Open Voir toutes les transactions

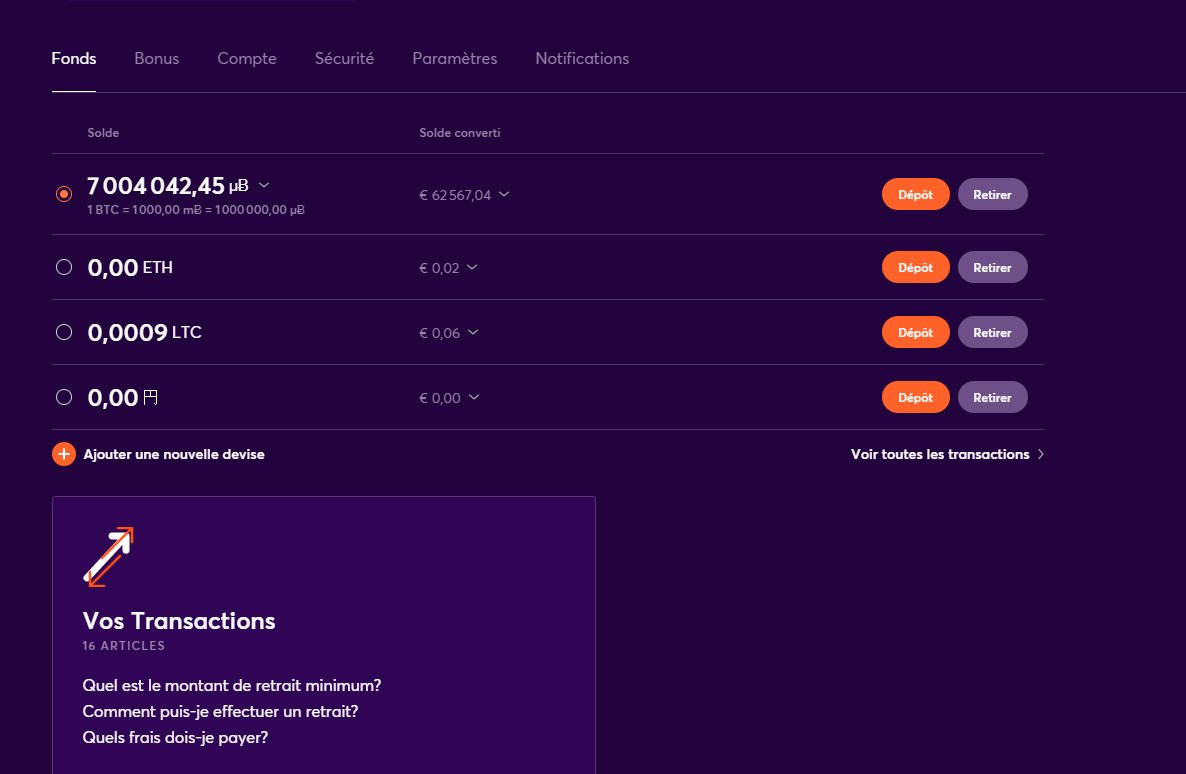[x=940, y=454]
